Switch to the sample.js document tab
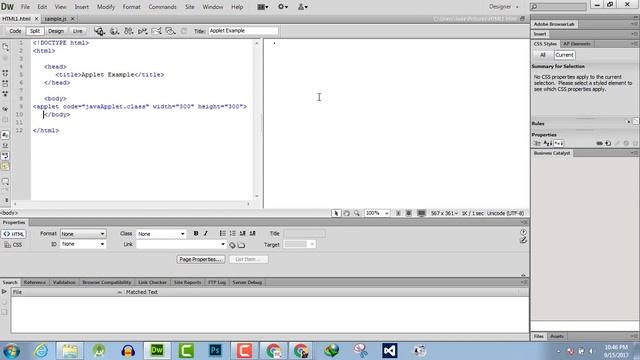The height and width of the screenshot is (360, 640). pyautogui.click(x=56, y=19)
